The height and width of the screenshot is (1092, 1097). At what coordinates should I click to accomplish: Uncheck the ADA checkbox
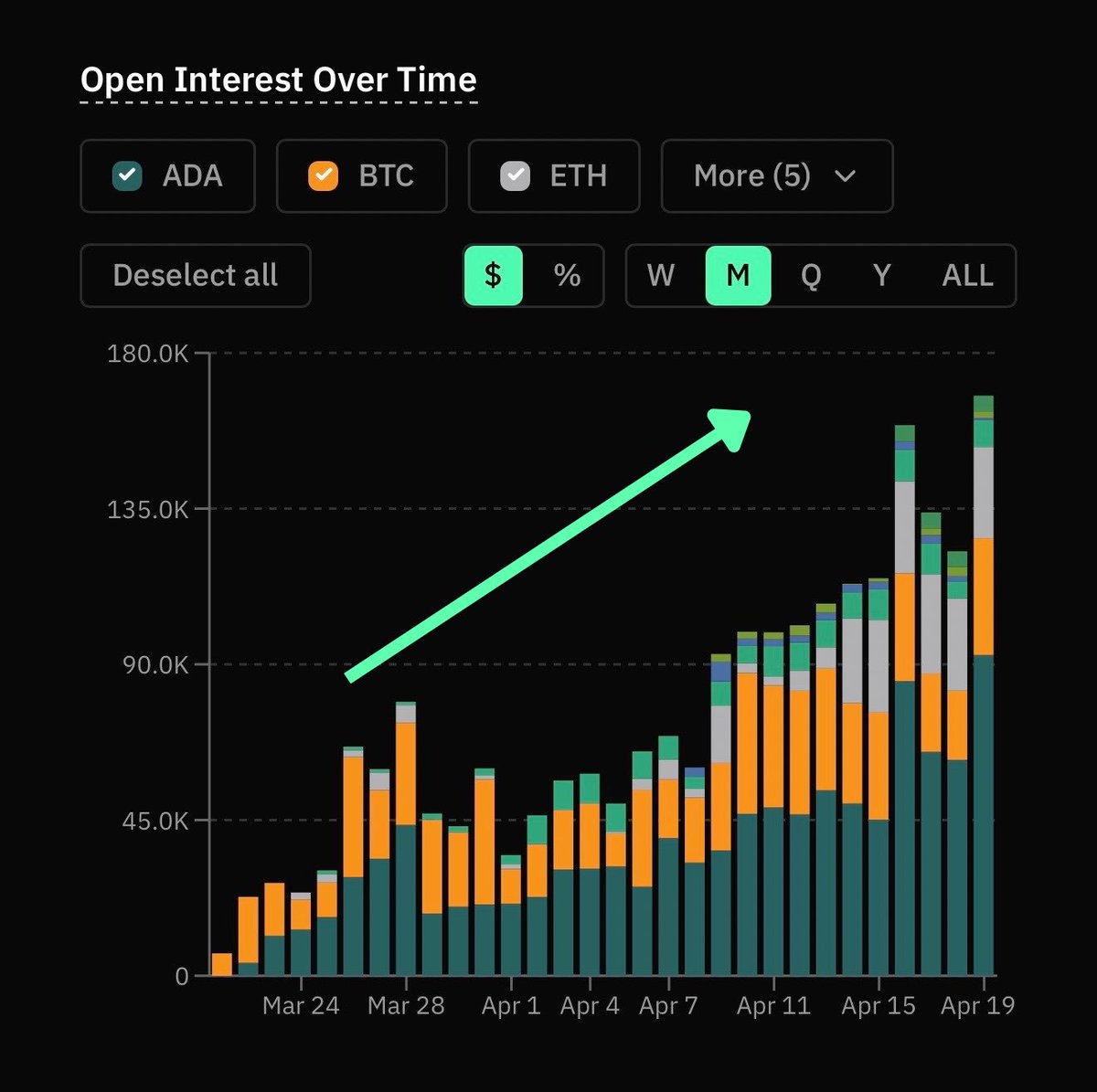point(127,175)
